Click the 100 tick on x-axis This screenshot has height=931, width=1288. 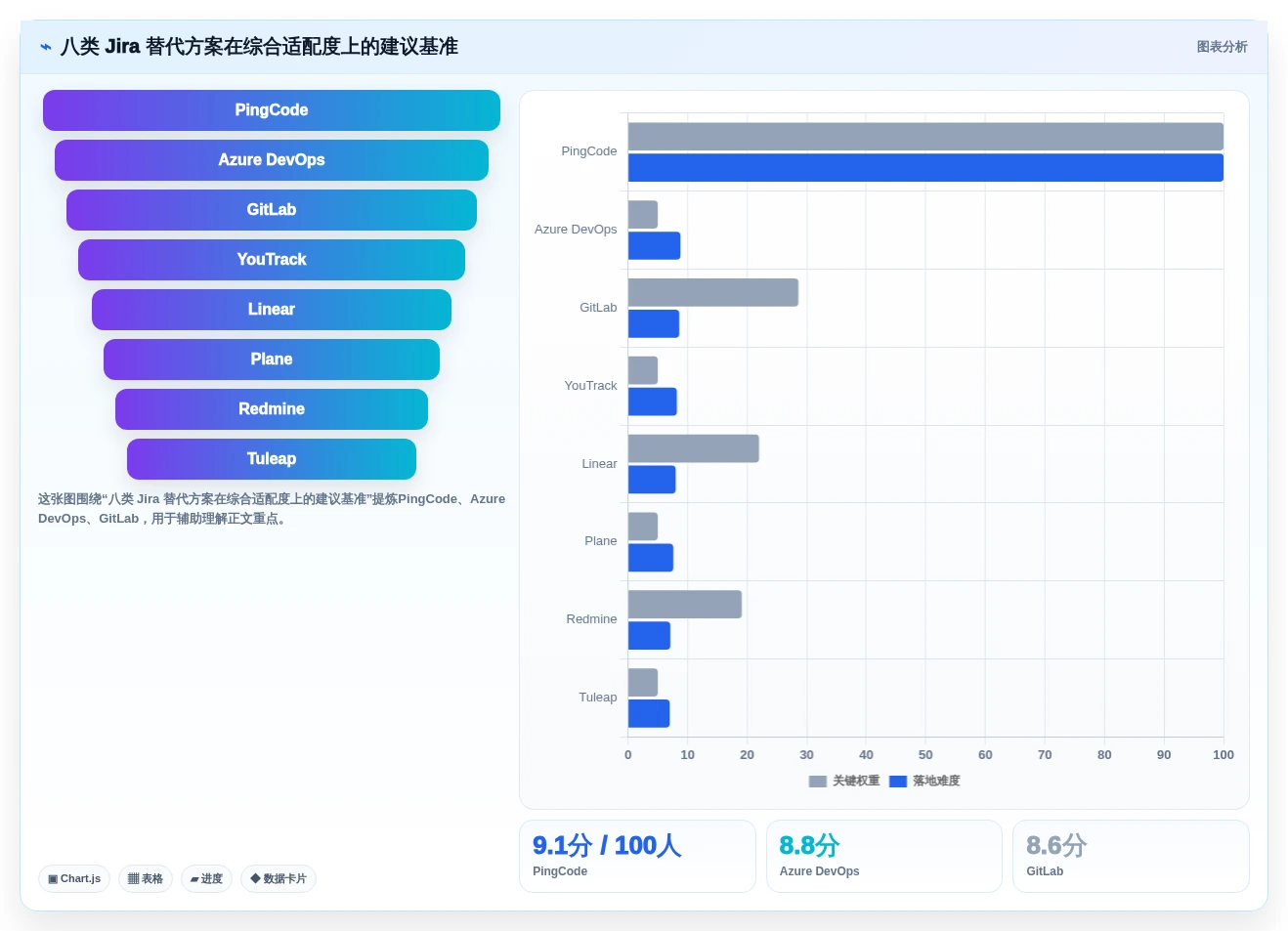coord(1224,755)
